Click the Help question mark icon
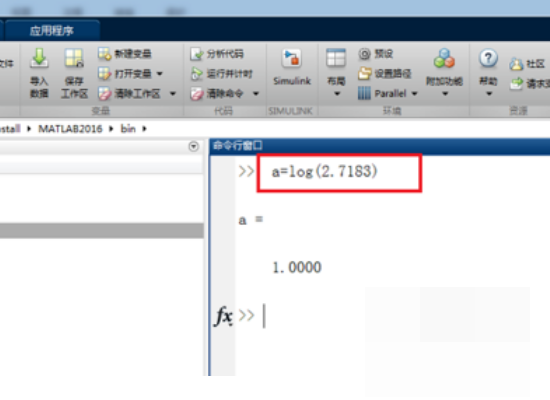This screenshot has width=550, height=400. click(488, 58)
